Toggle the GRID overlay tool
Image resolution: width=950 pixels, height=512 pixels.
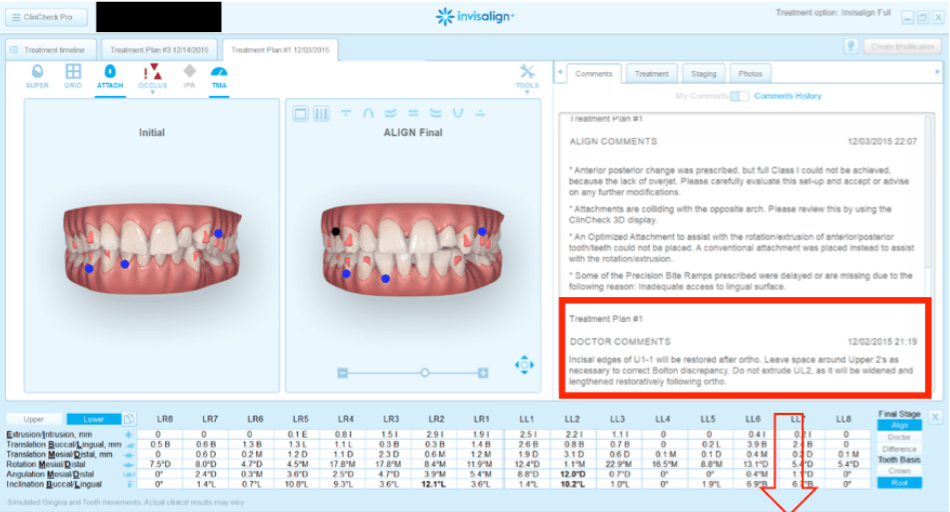click(73, 77)
